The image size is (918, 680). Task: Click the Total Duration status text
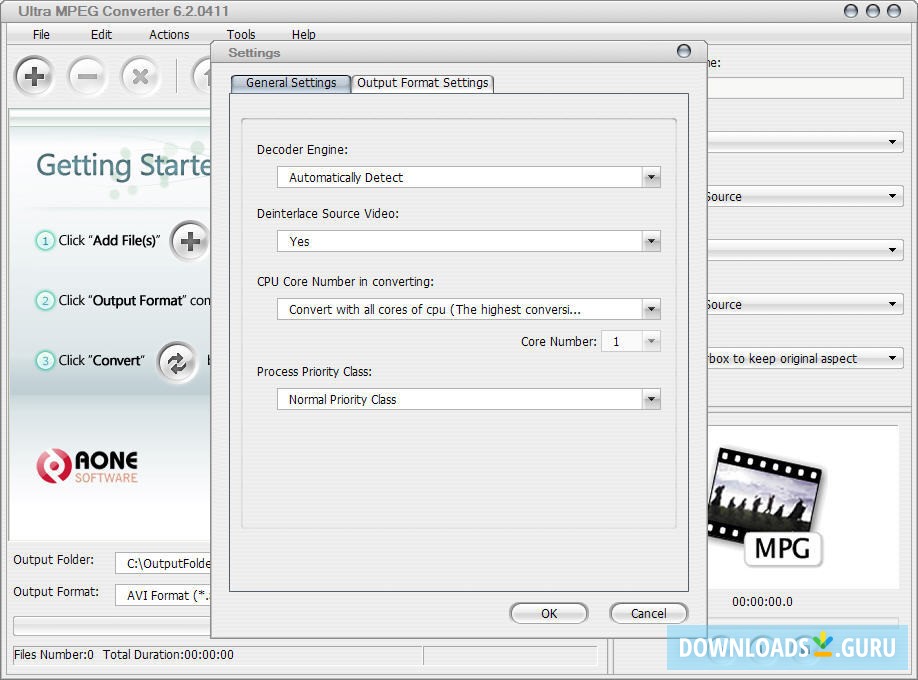168,654
